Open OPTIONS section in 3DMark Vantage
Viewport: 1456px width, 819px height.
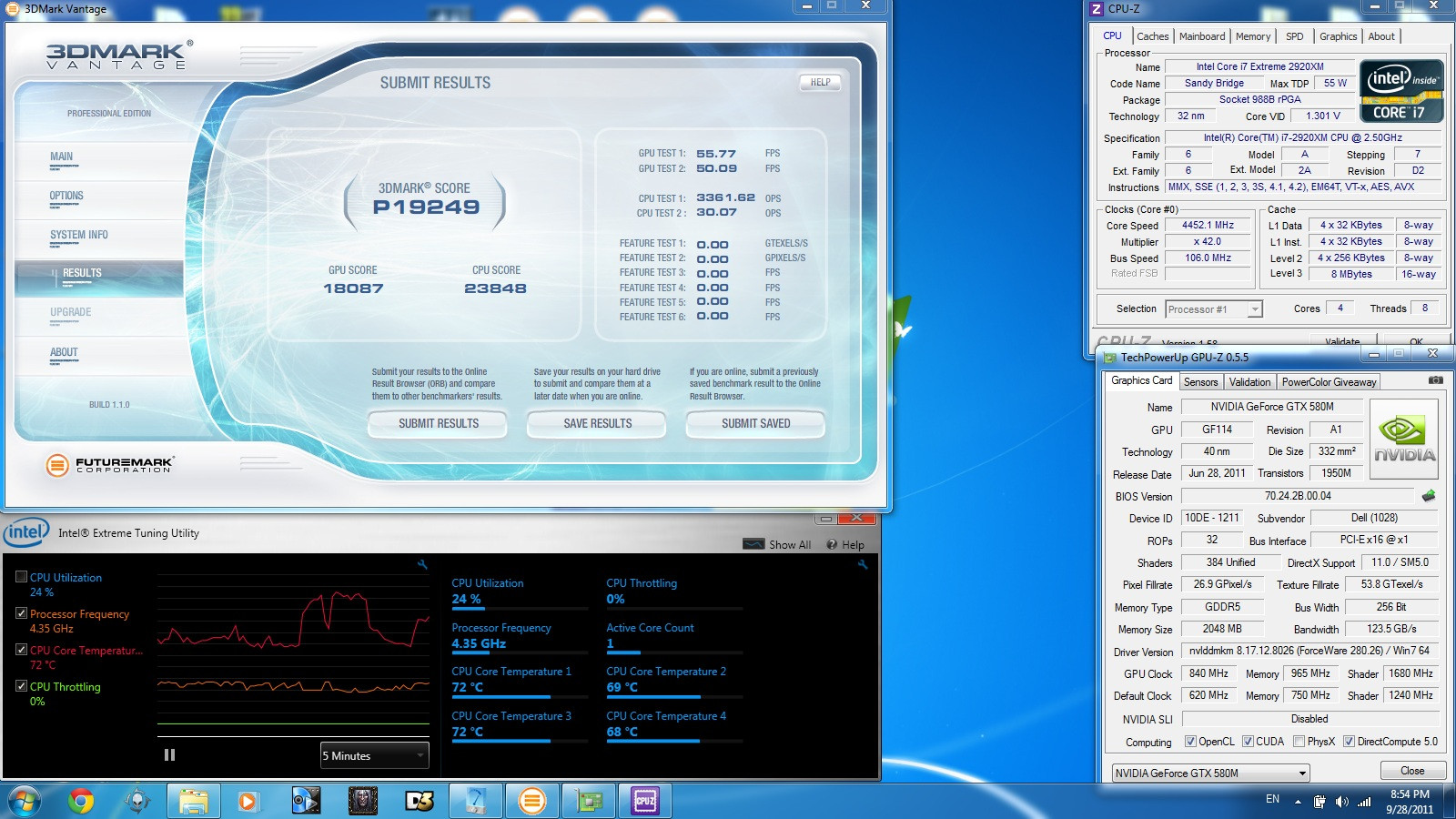pyautogui.click(x=66, y=196)
